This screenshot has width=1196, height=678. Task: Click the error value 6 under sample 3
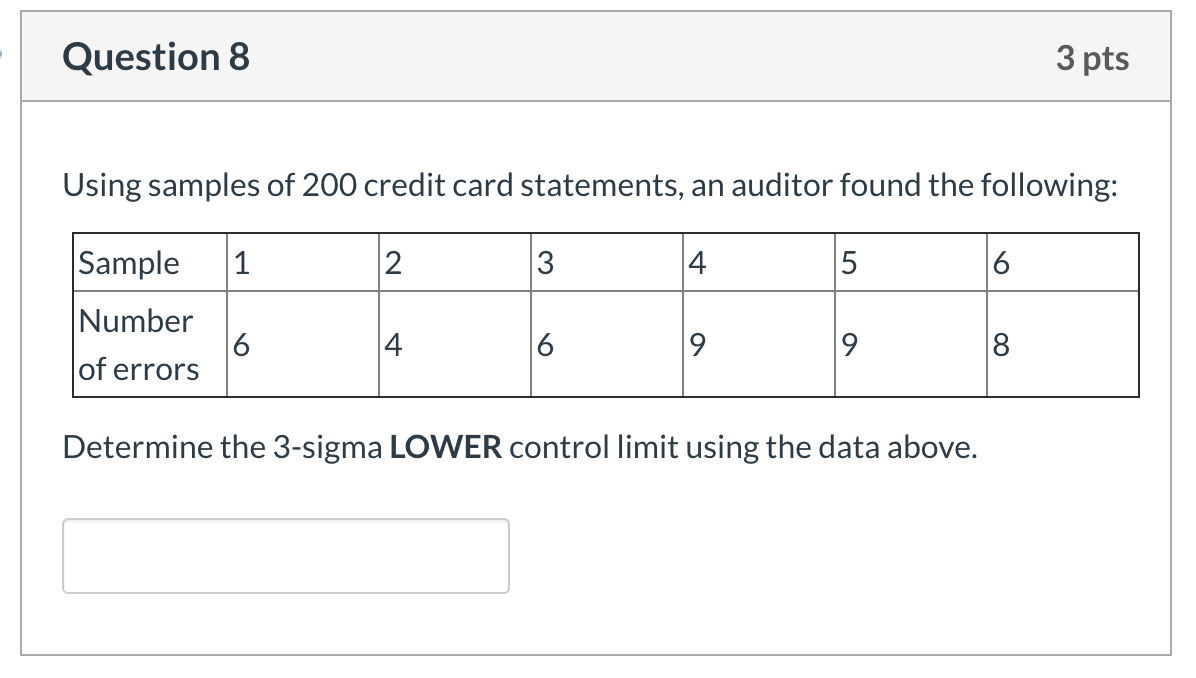pos(546,343)
